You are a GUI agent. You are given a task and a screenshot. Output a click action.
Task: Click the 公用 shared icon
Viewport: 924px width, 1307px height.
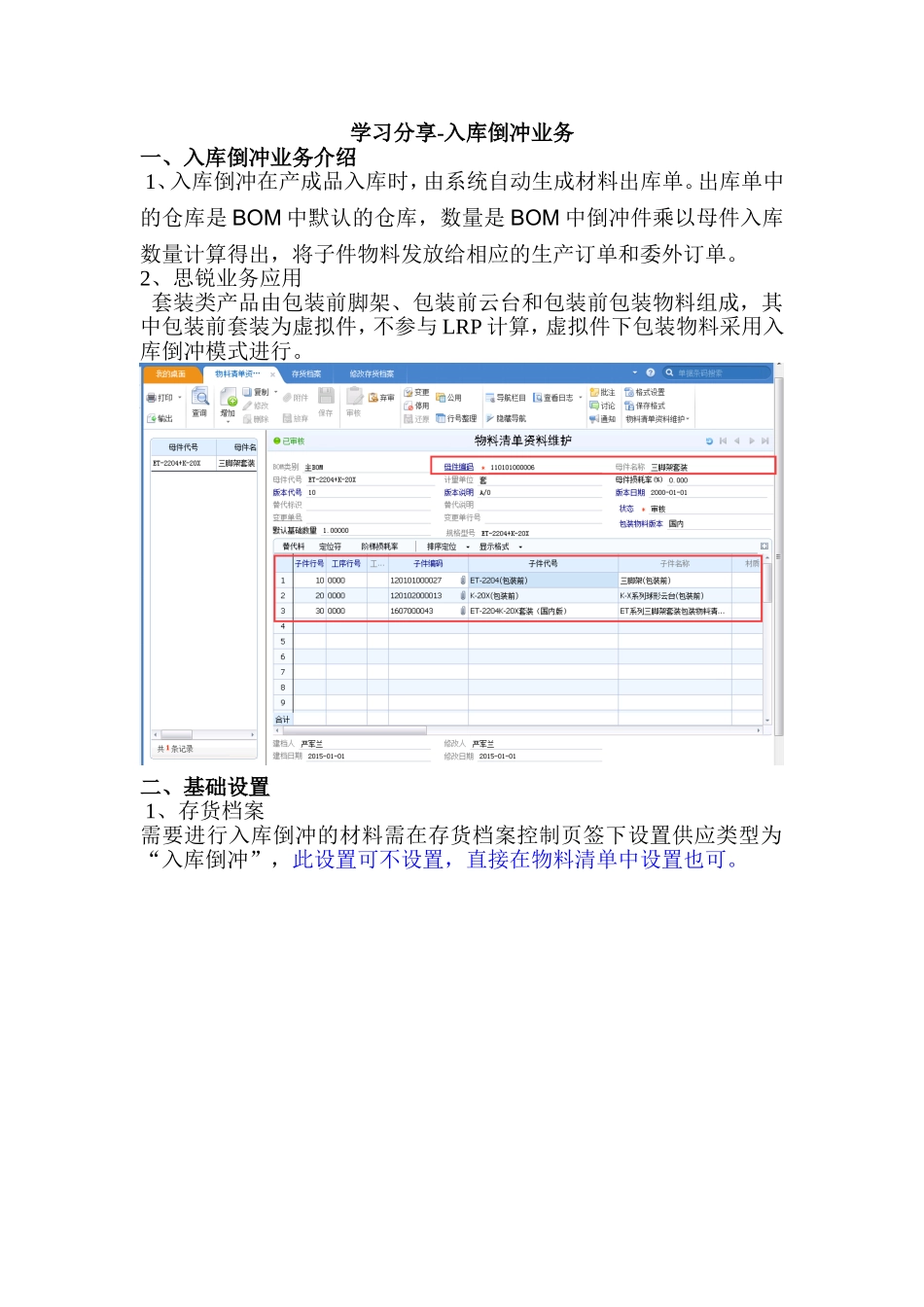coord(441,398)
